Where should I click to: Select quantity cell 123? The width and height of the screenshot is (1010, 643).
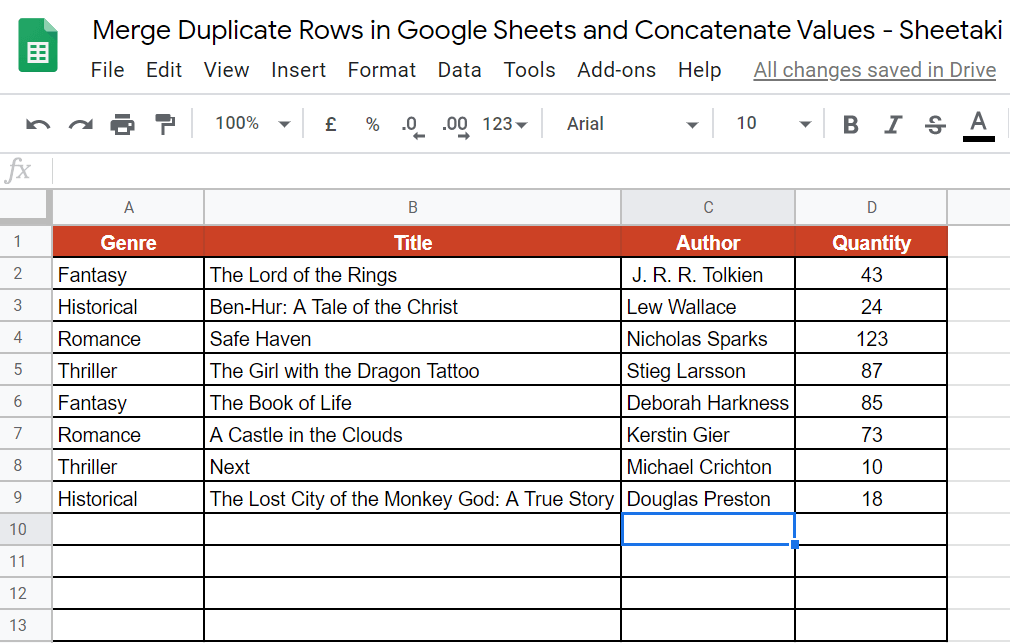point(872,339)
